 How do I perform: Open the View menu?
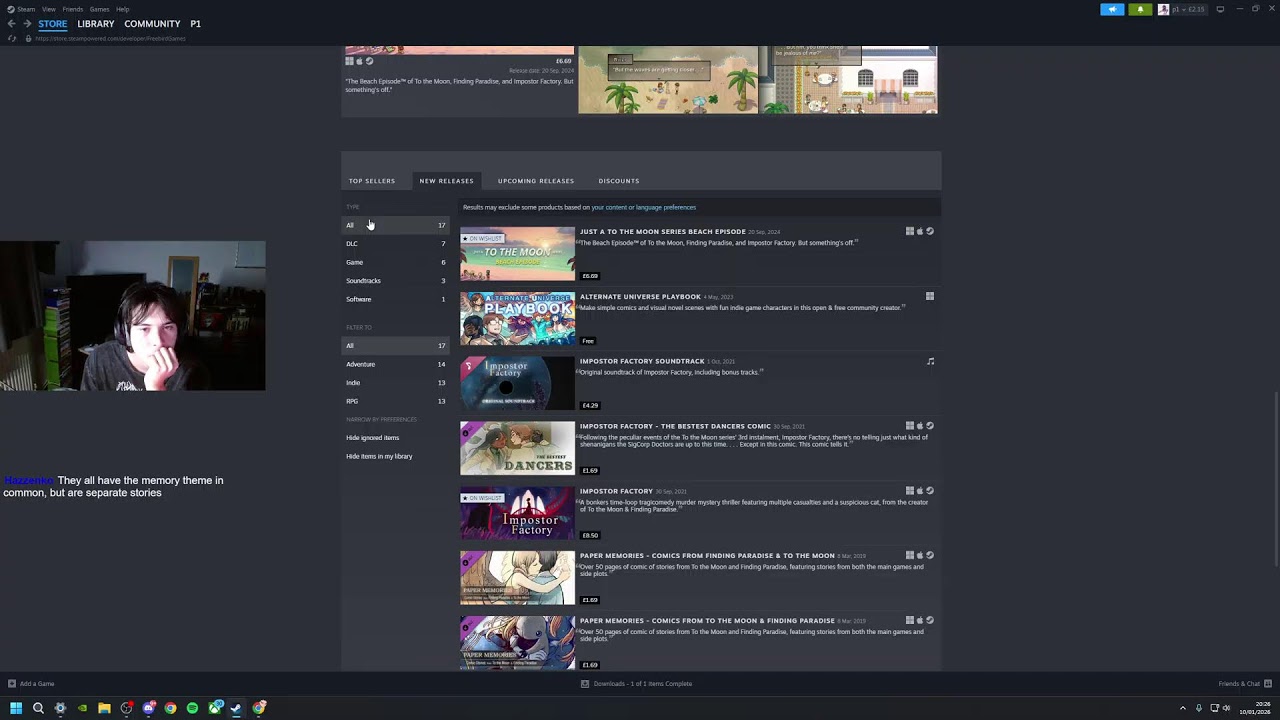pyautogui.click(x=49, y=9)
